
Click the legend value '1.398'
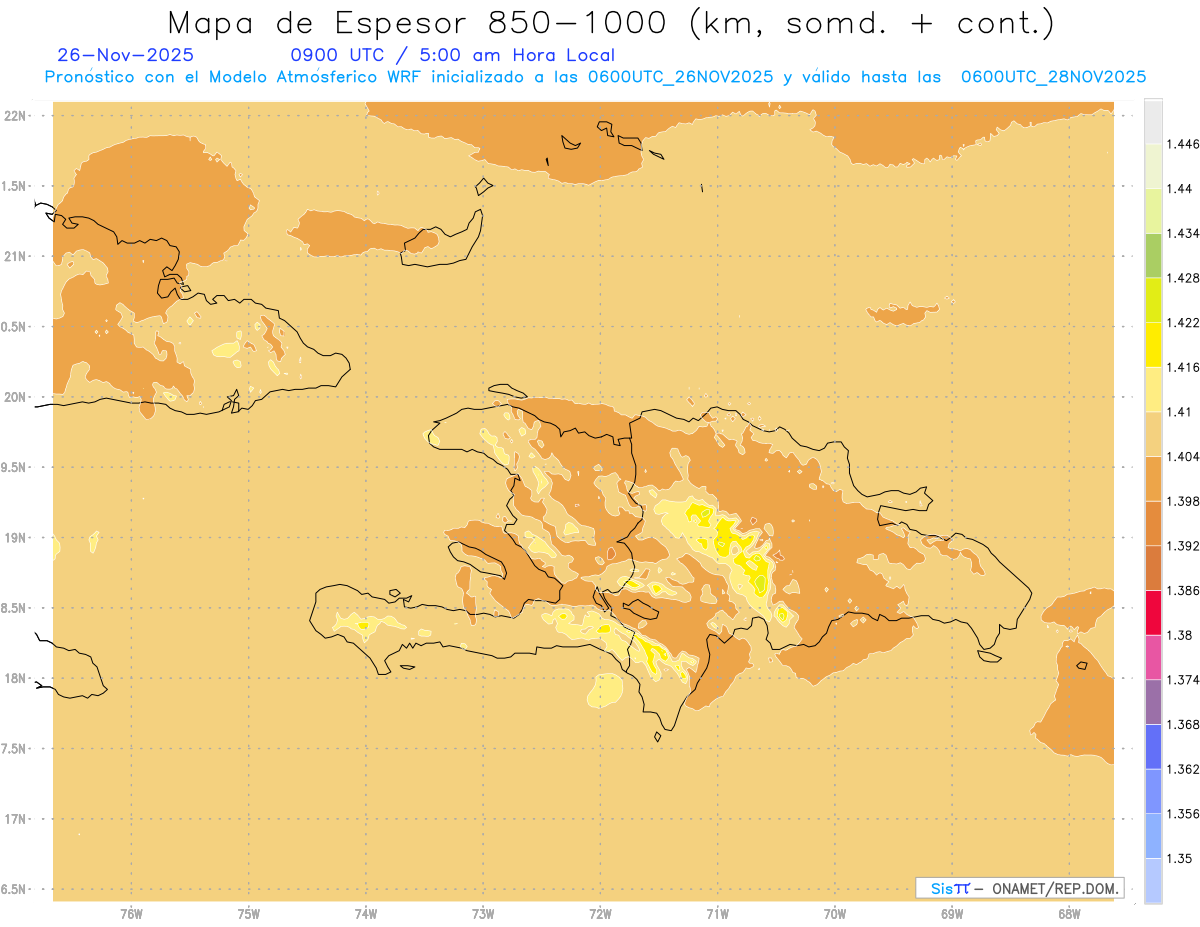[x=1183, y=501]
